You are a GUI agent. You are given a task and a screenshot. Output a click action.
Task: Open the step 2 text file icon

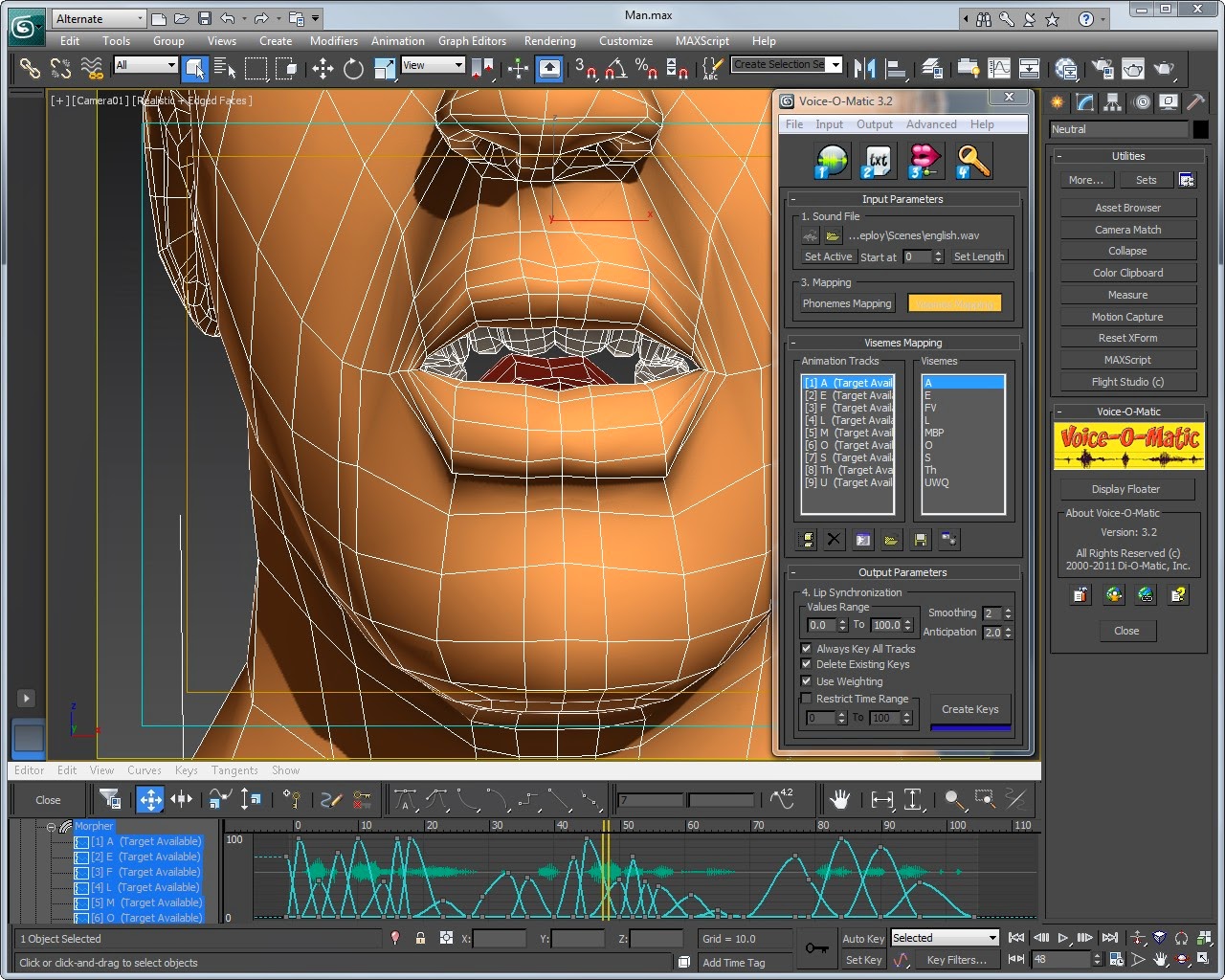point(877,160)
